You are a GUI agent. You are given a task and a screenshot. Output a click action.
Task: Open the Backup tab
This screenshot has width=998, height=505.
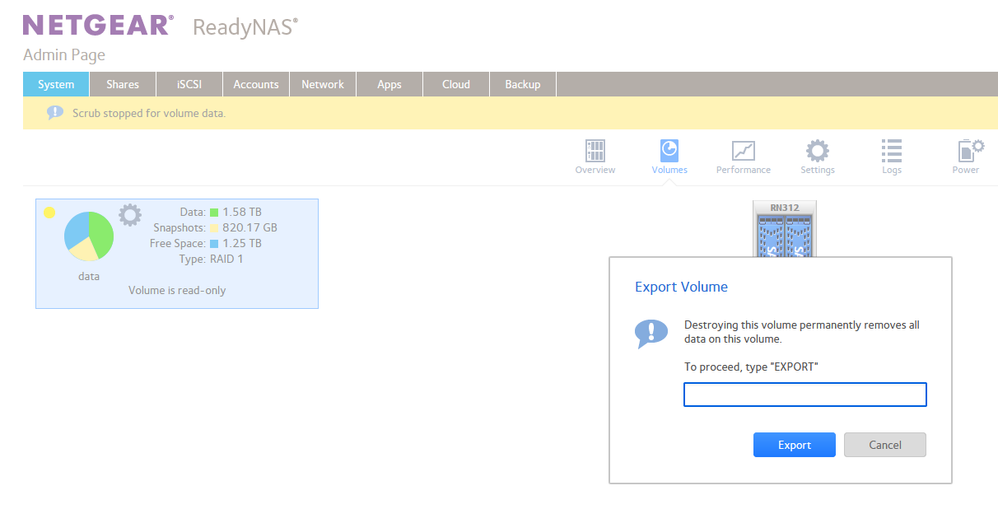pyautogui.click(x=522, y=85)
